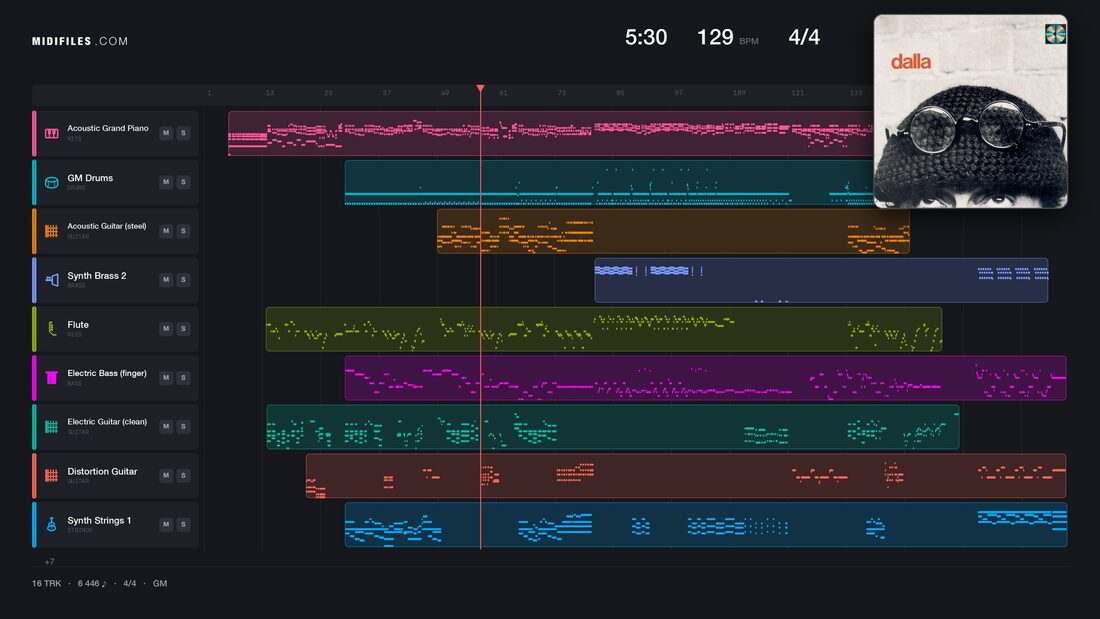The image size is (1100, 619).
Task: Jump to bar 97 on the ruler
Action: [678, 93]
